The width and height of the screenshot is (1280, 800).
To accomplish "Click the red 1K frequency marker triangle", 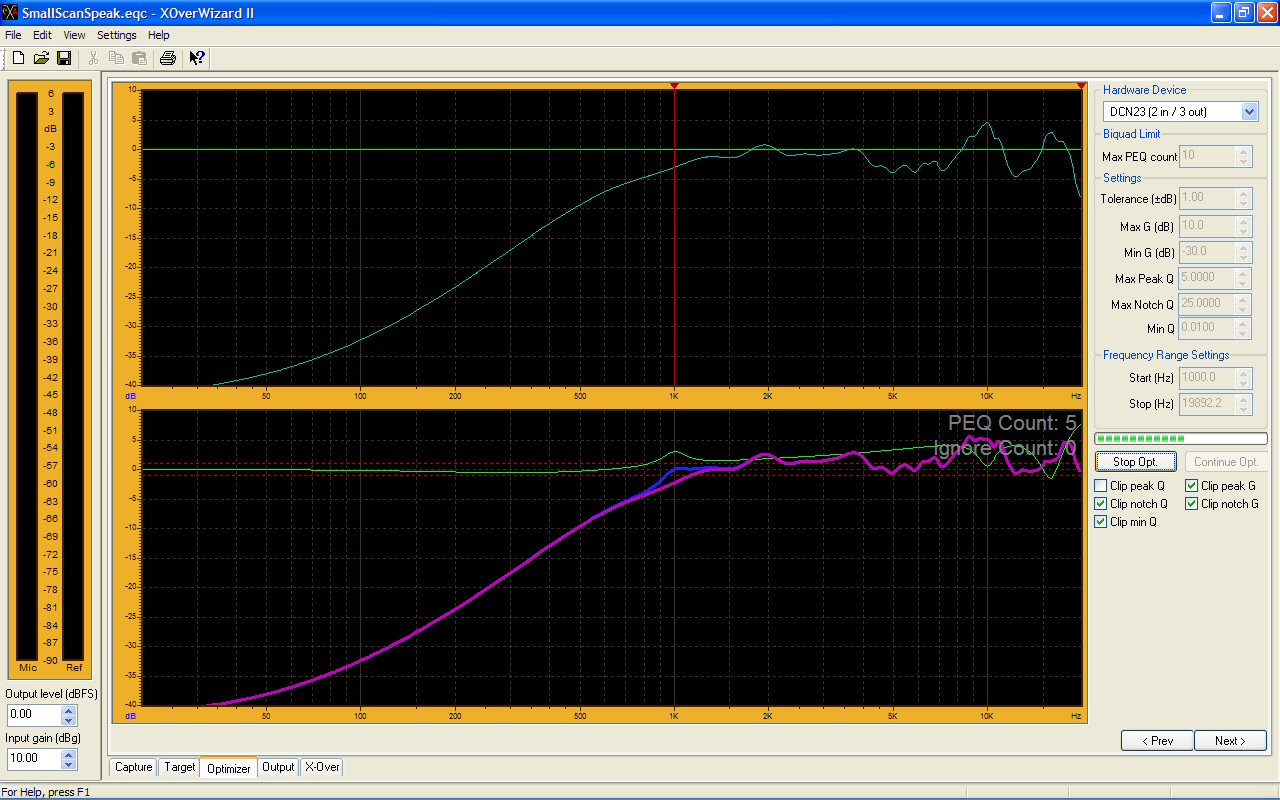I will (675, 86).
